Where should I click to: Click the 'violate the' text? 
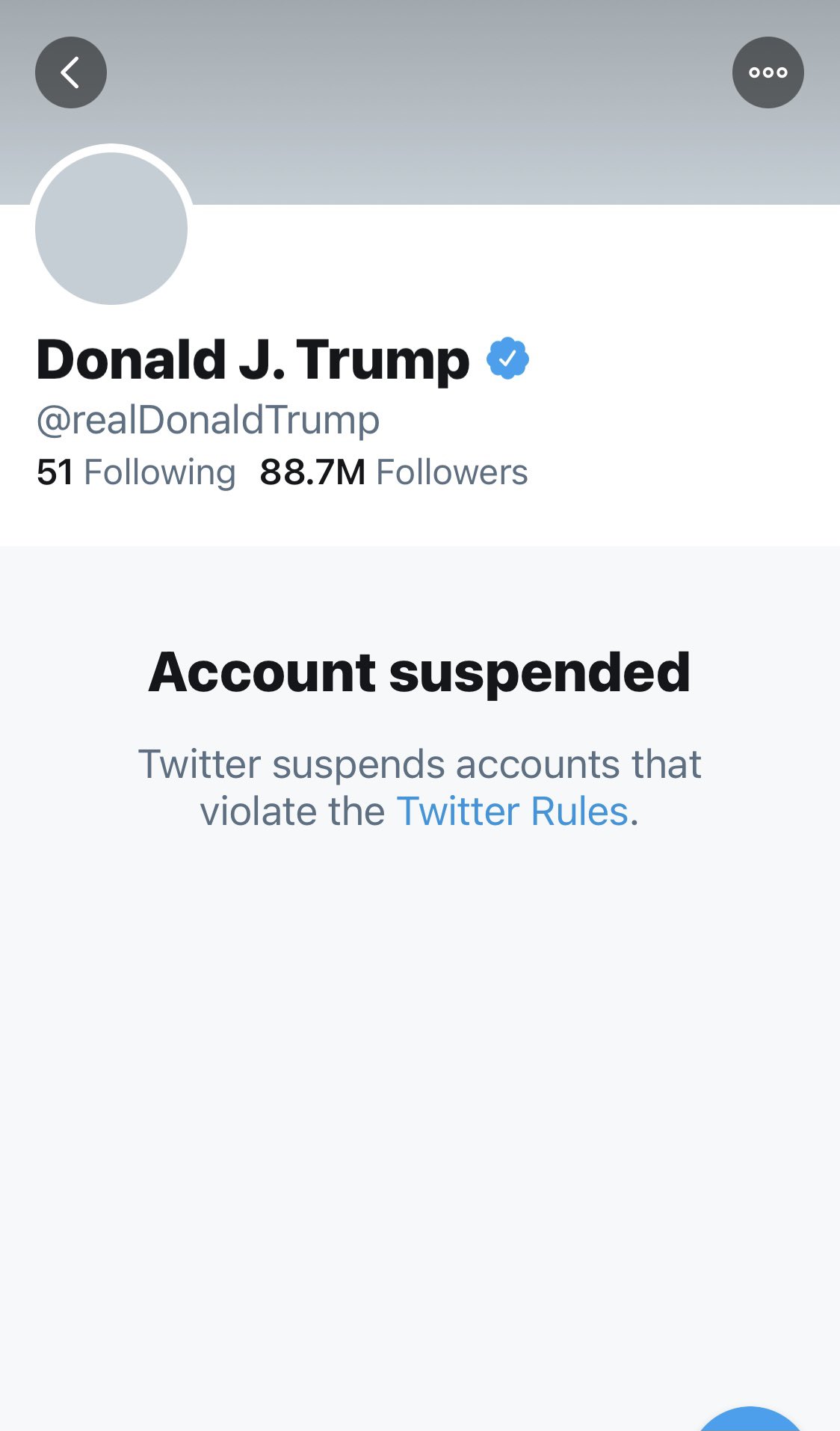point(292,812)
